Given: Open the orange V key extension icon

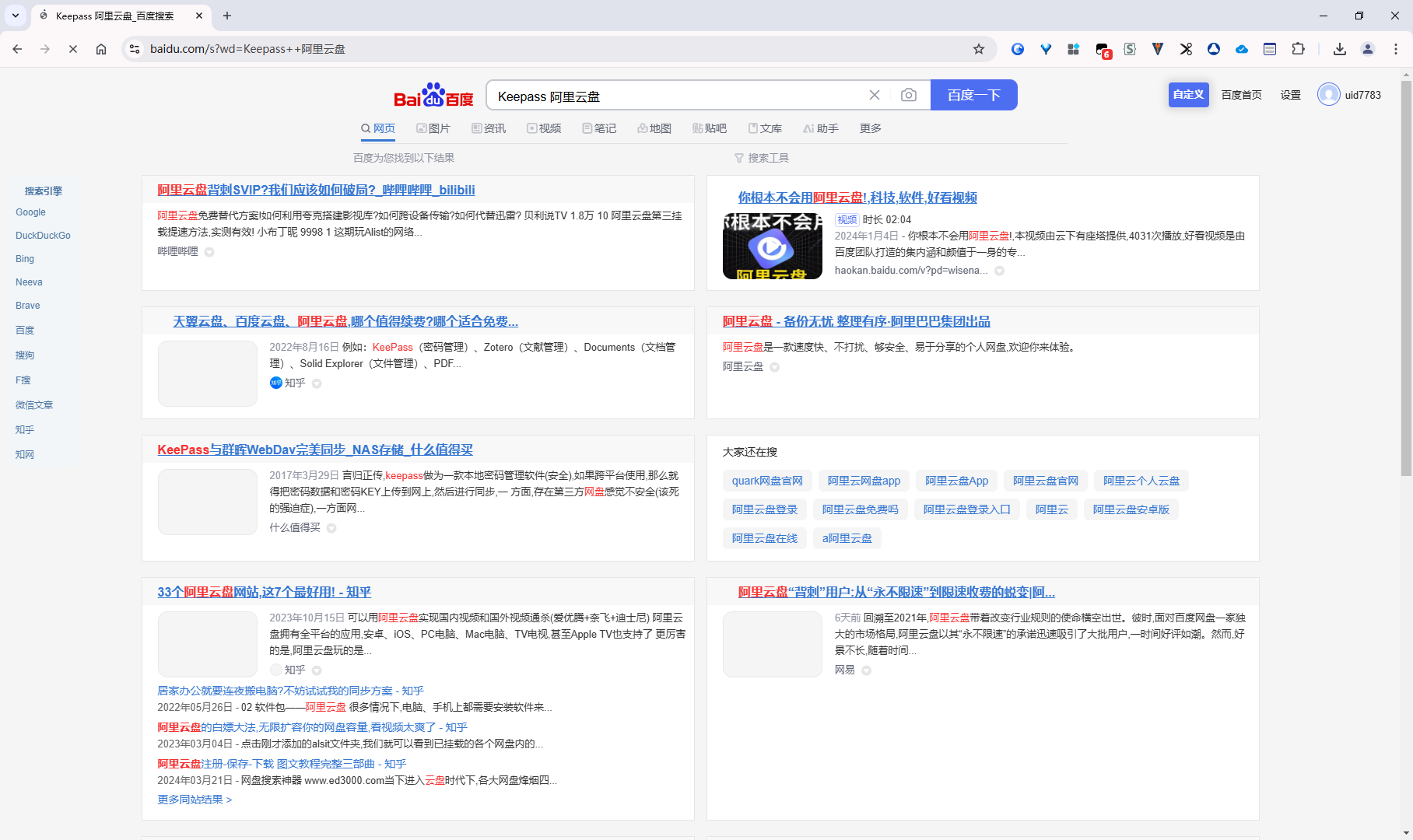Looking at the screenshot, I should pyautogui.click(x=1158, y=49).
